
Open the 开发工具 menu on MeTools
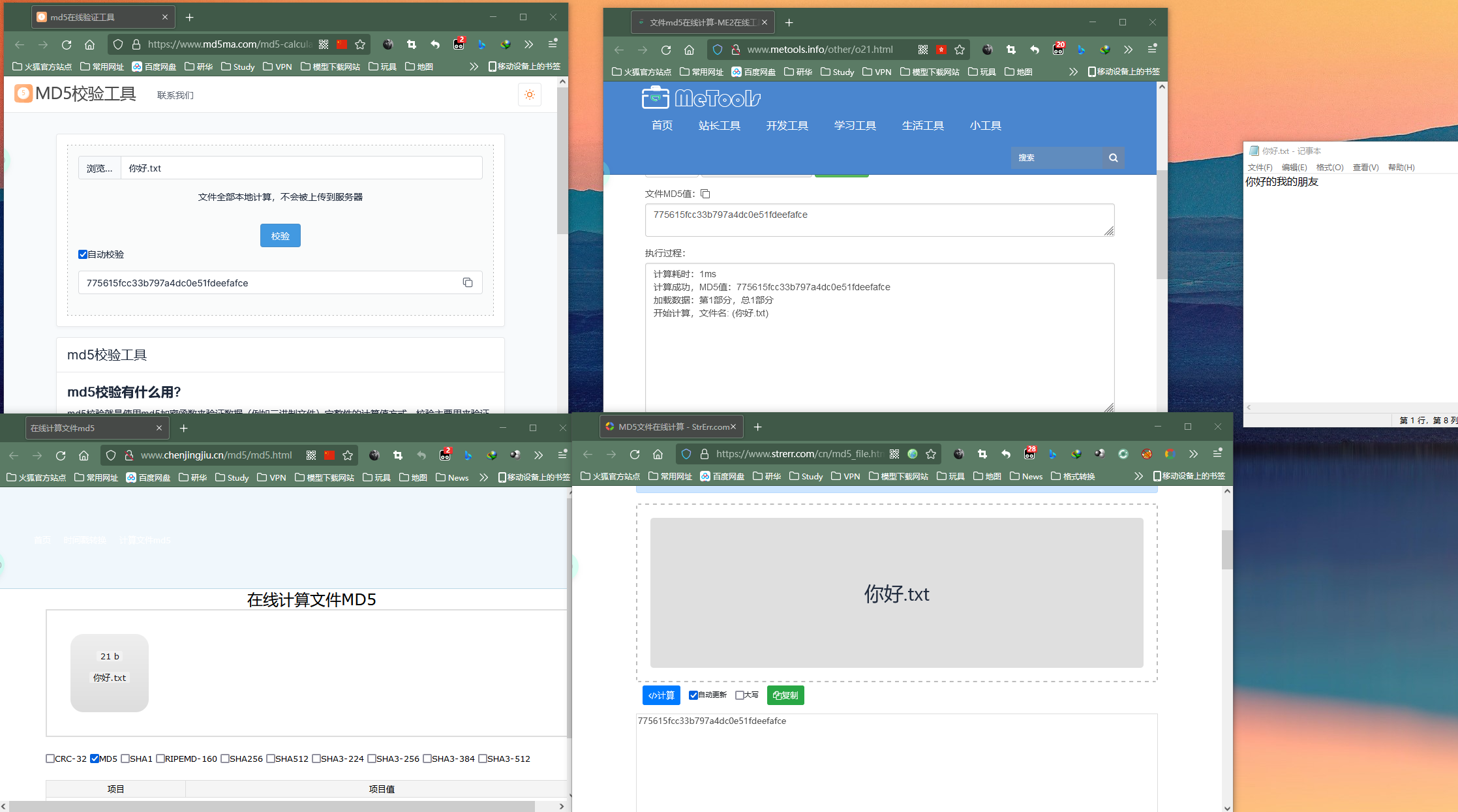point(787,125)
